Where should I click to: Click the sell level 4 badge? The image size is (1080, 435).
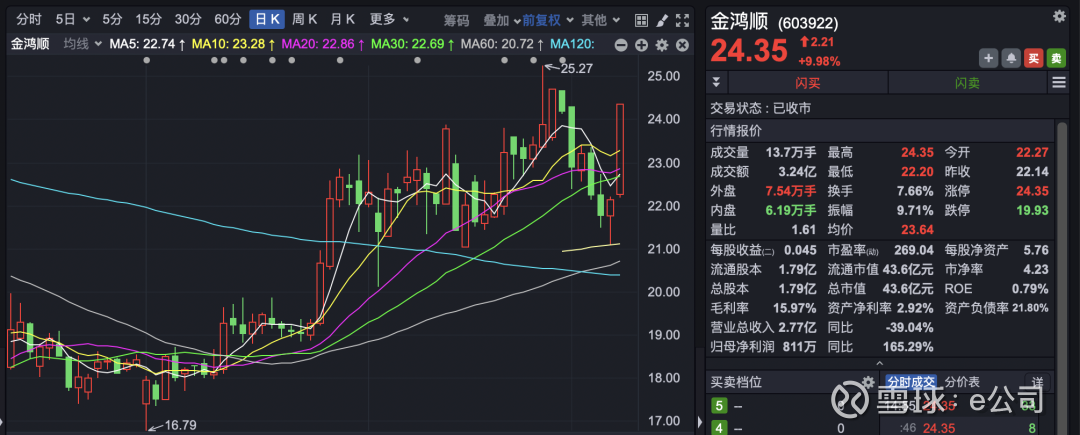[x=719, y=427]
